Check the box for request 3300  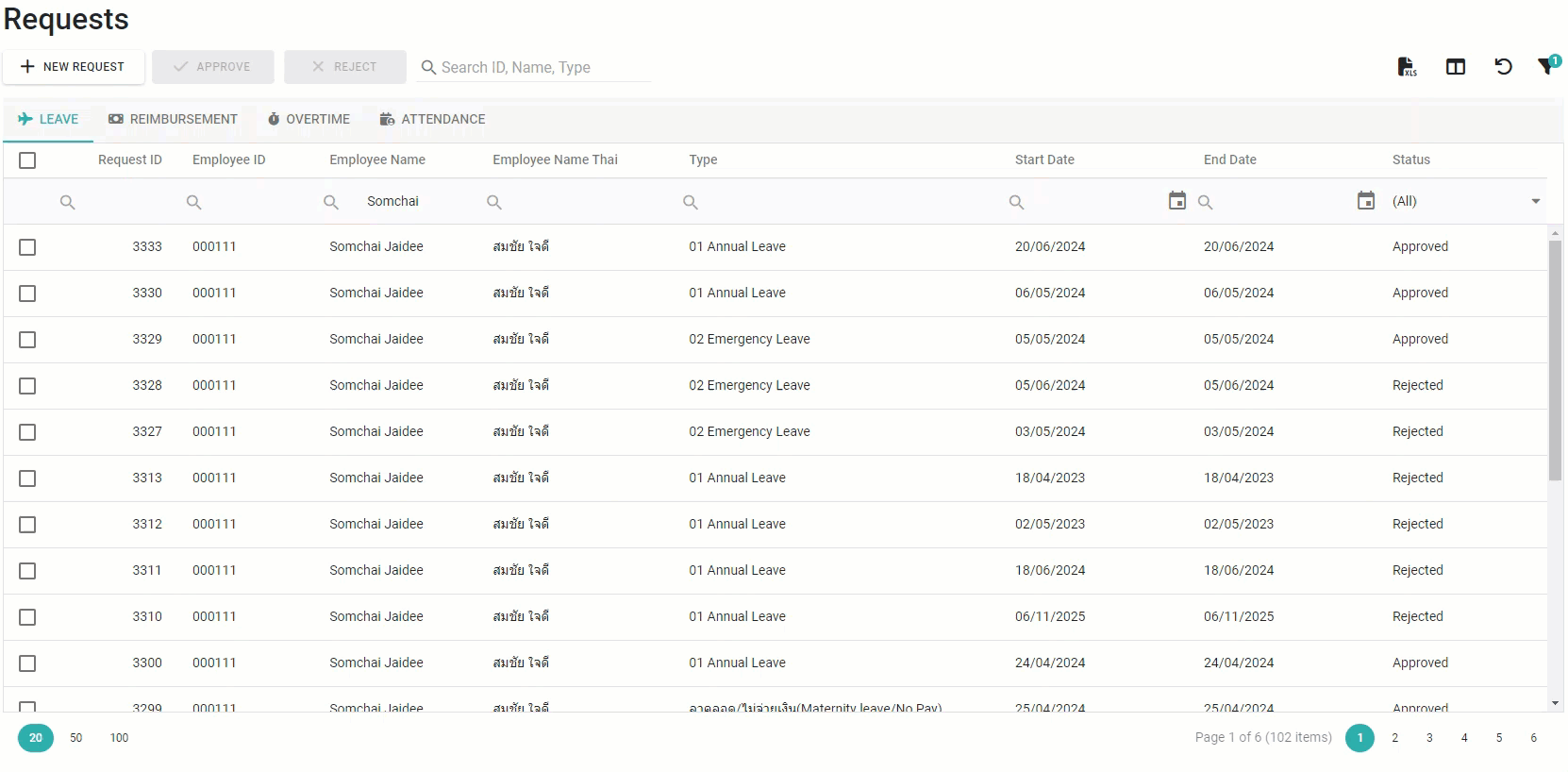(27, 663)
